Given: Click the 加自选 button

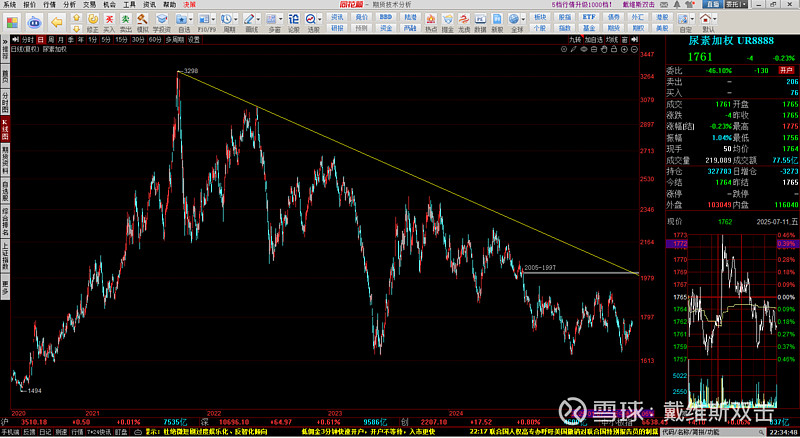Looking at the screenshot, I should 593,40.
